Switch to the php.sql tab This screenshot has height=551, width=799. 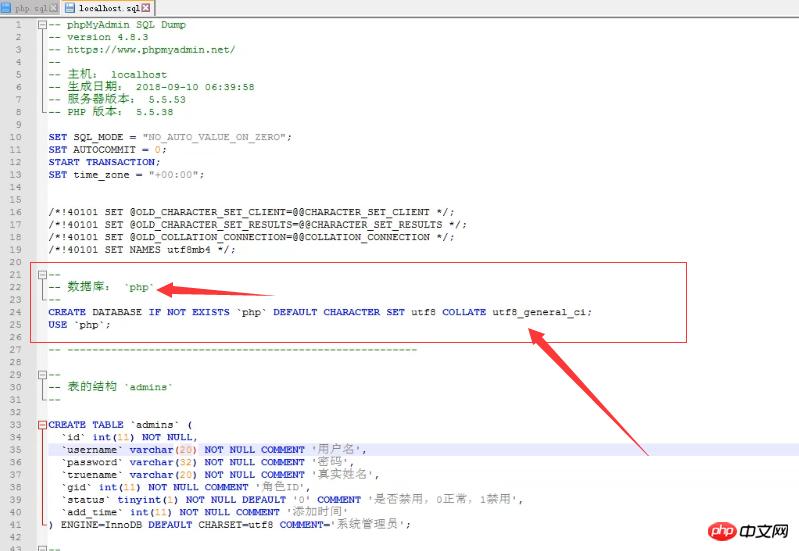(x=30, y=8)
